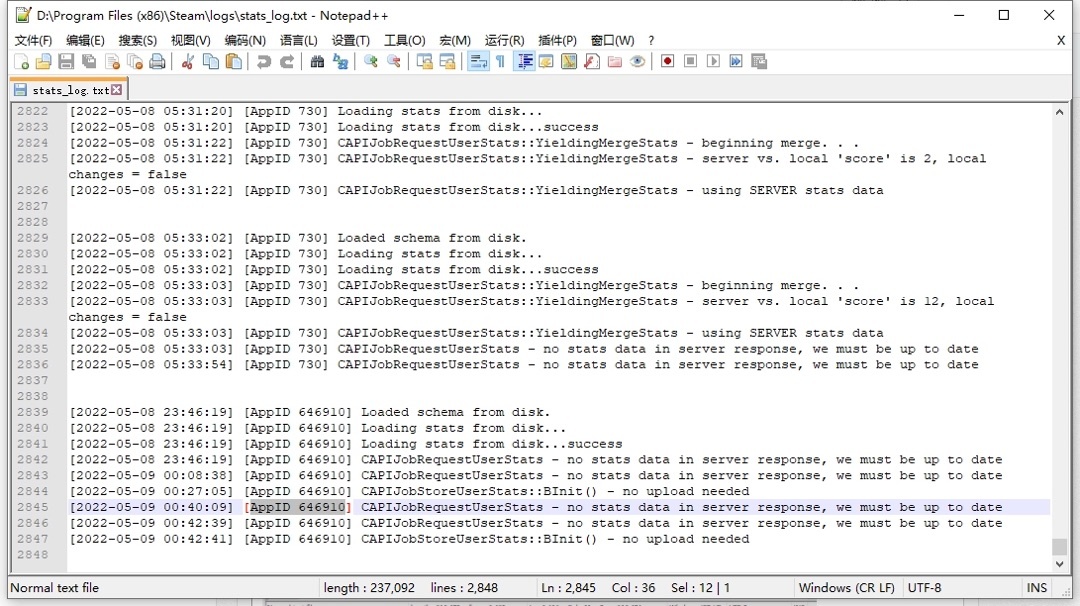The width and height of the screenshot is (1080, 606).
Task: Play back the recorded macro
Action: 714,62
